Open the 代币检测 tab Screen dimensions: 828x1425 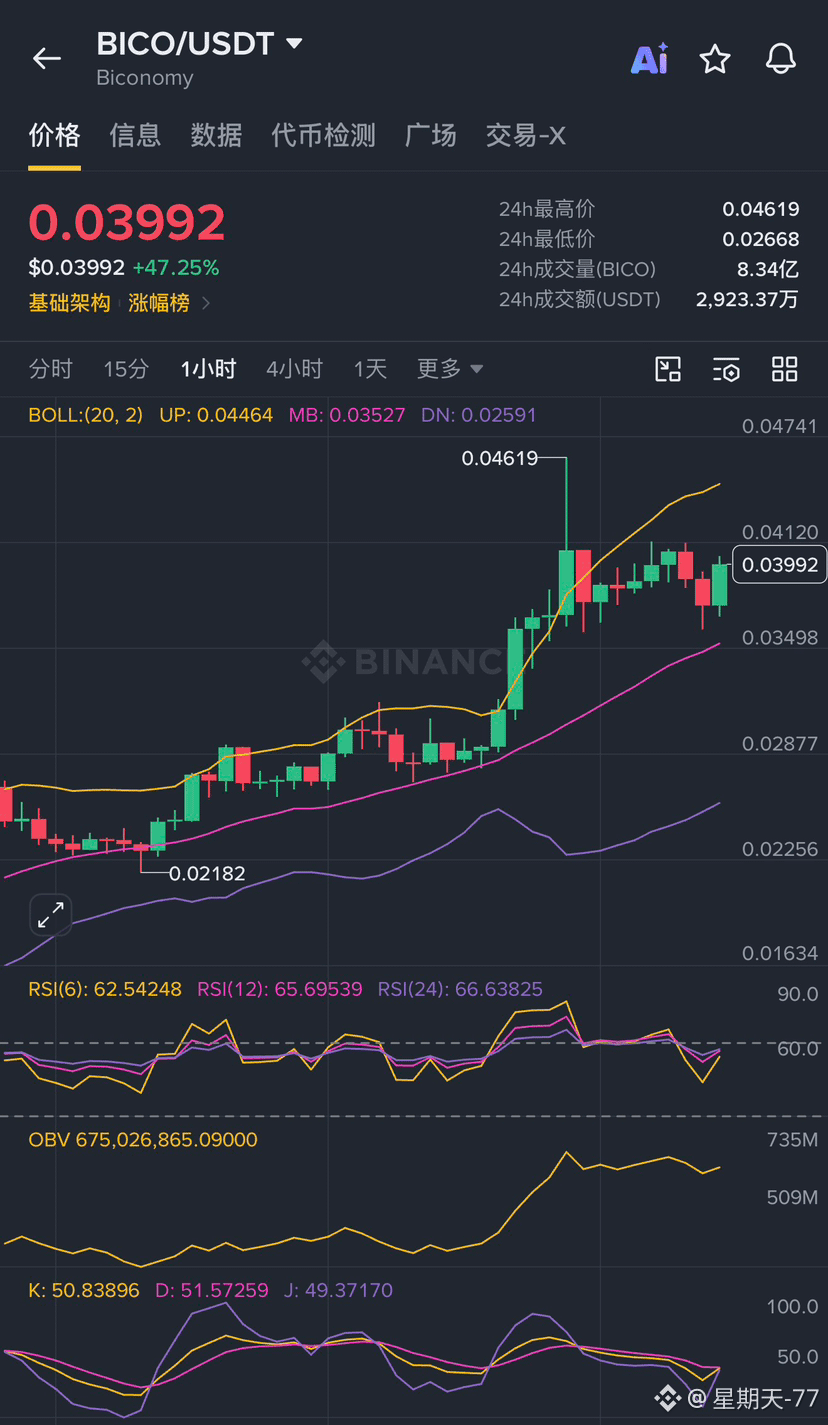tap(323, 135)
